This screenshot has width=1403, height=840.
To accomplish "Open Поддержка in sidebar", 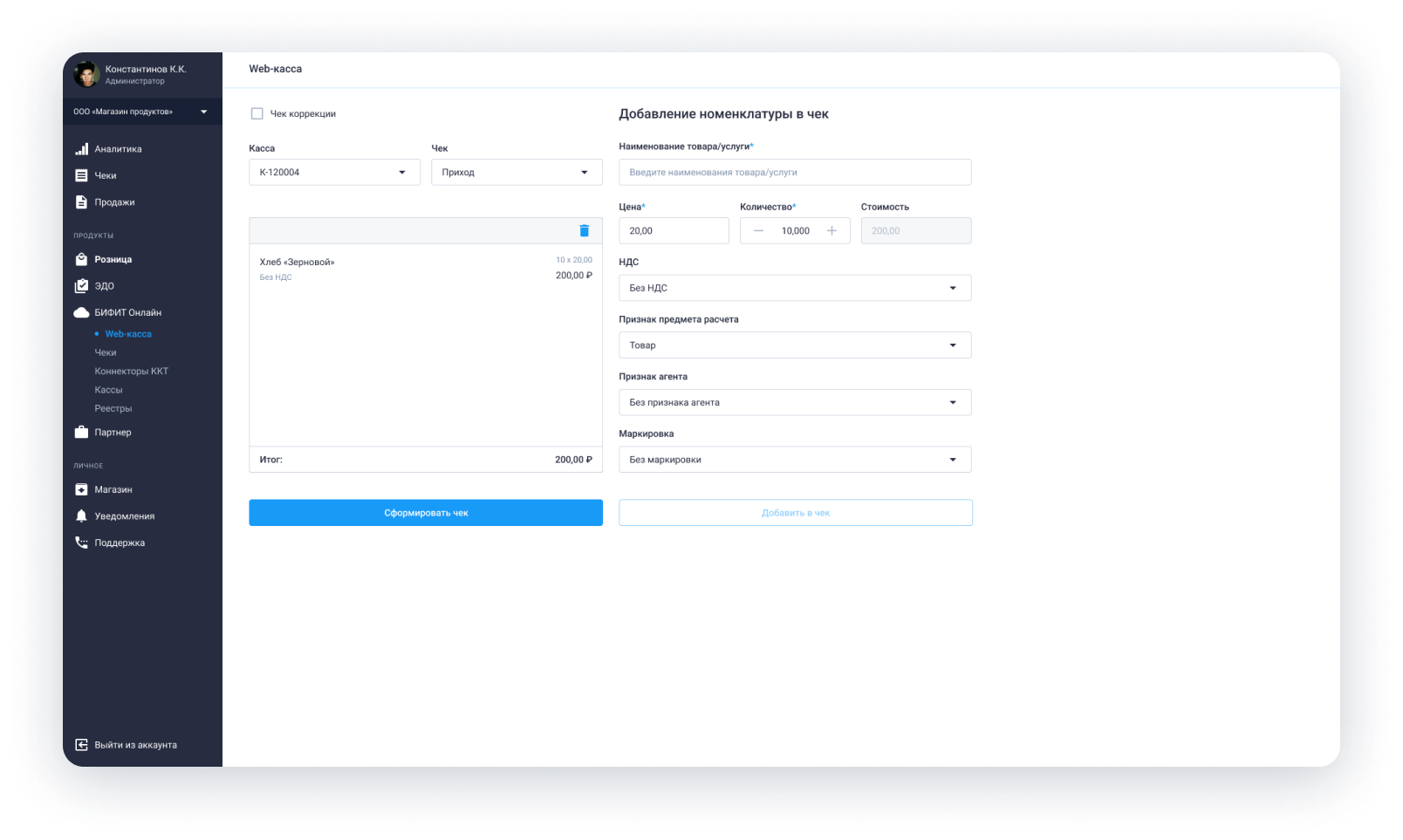I will [120, 543].
